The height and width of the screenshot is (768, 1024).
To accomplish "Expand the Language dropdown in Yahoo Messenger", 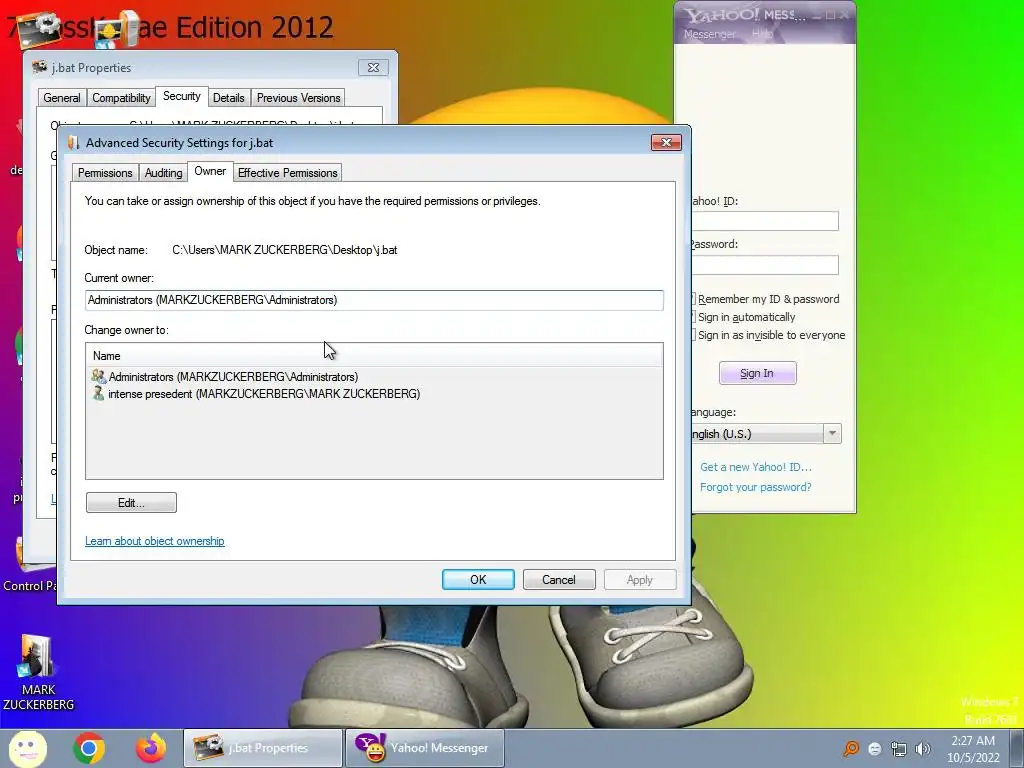I will tap(832, 434).
